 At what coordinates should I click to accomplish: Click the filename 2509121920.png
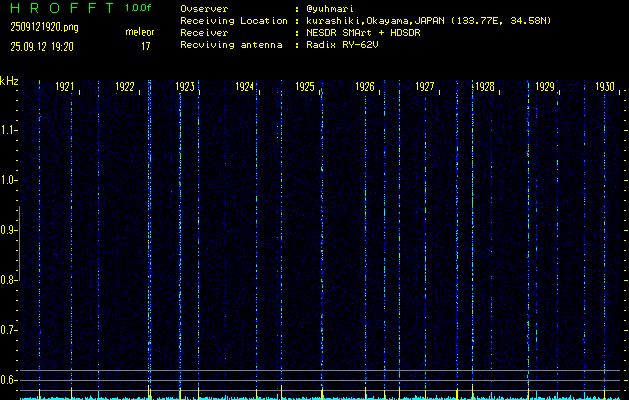tap(44, 27)
